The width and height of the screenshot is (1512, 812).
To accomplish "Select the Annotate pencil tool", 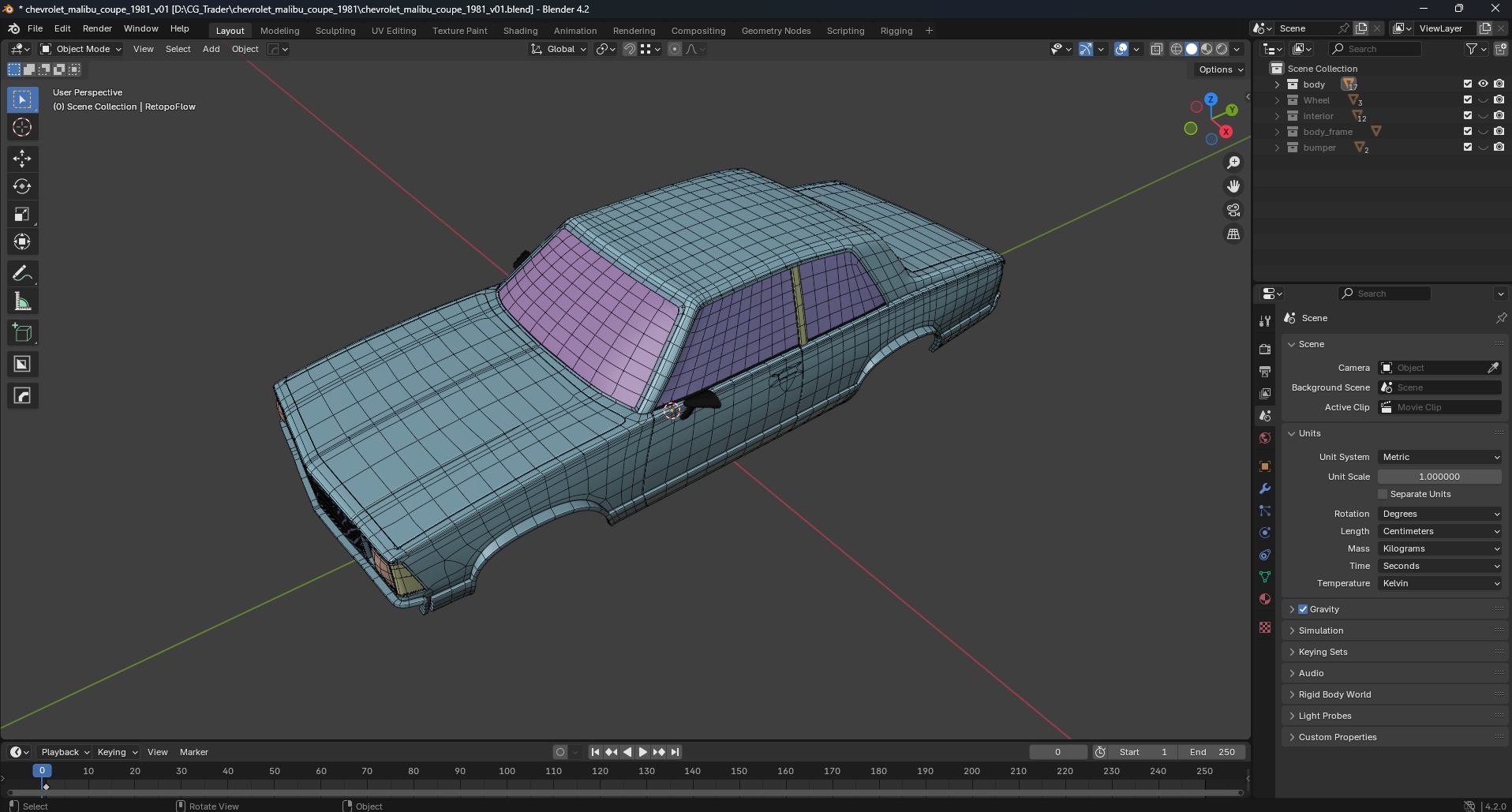I will pyautogui.click(x=22, y=274).
